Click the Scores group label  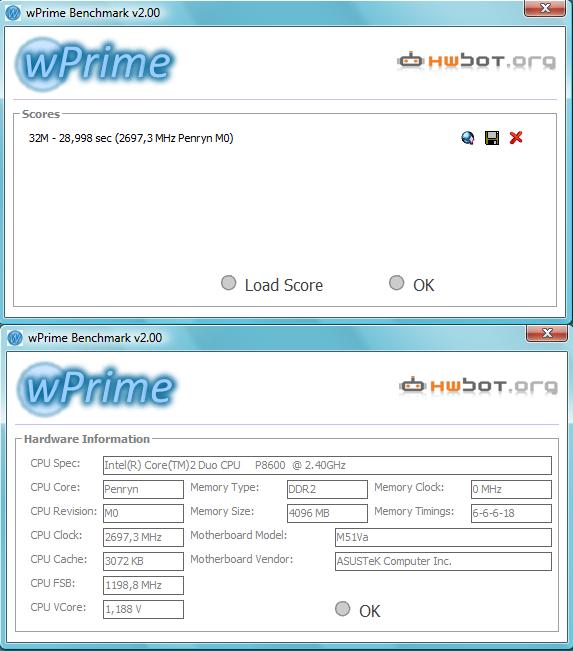tap(41, 114)
